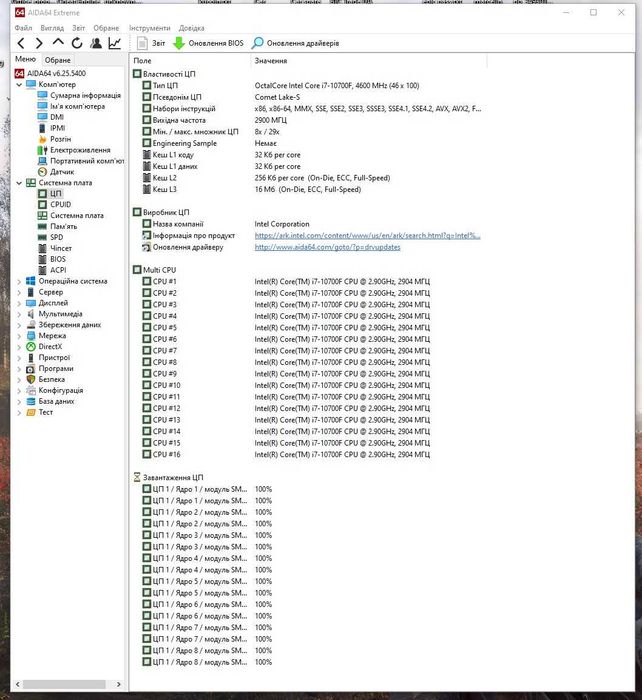Refresh the page with the circular arrow
This screenshot has height=700, width=642.
coord(77,43)
